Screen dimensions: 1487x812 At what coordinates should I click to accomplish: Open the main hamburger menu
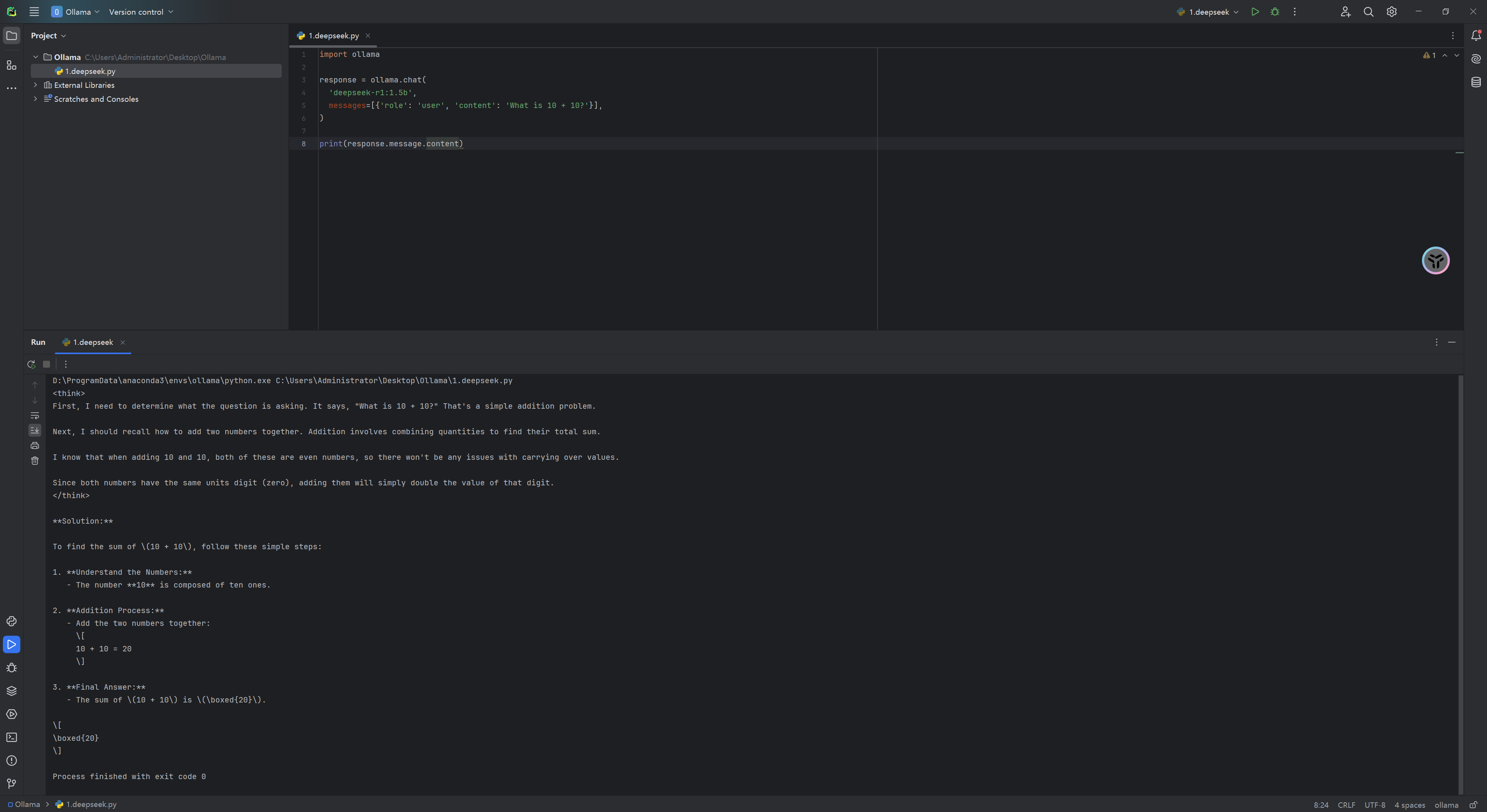coord(34,12)
